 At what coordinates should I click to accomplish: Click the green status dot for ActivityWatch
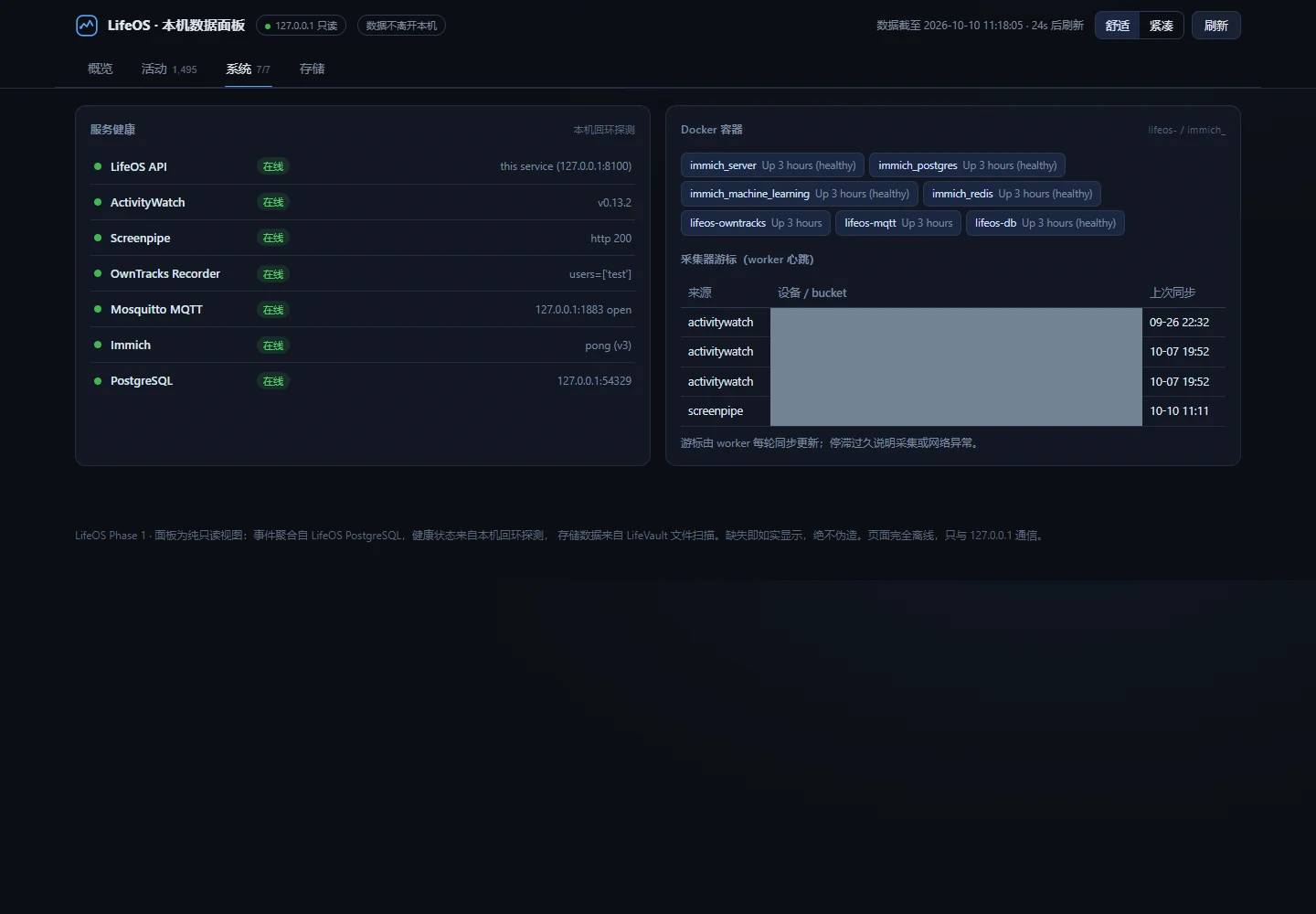coord(98,202)
